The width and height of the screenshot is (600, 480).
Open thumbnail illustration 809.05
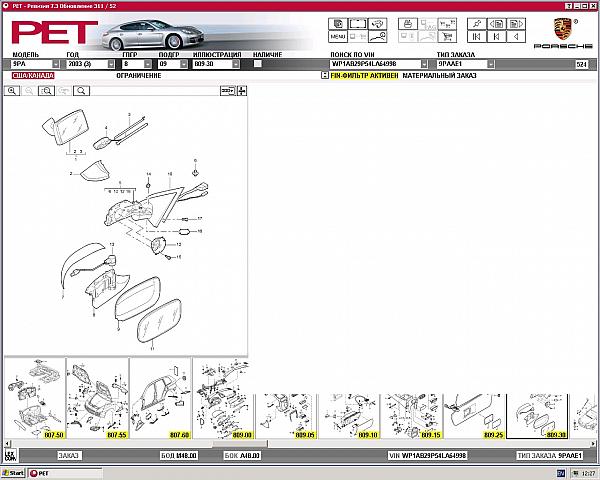click(286, 416)
